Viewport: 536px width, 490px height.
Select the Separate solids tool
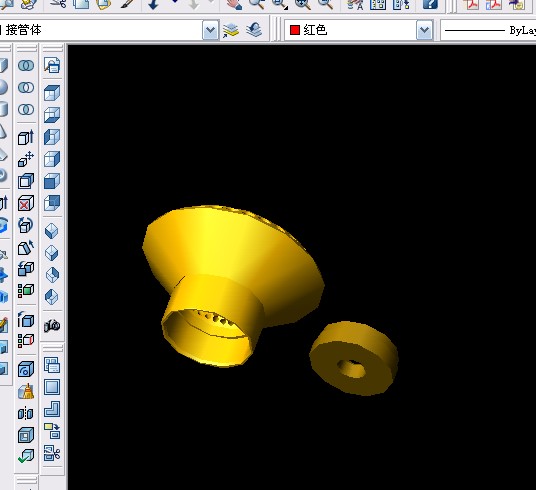(x=26, y=413)
